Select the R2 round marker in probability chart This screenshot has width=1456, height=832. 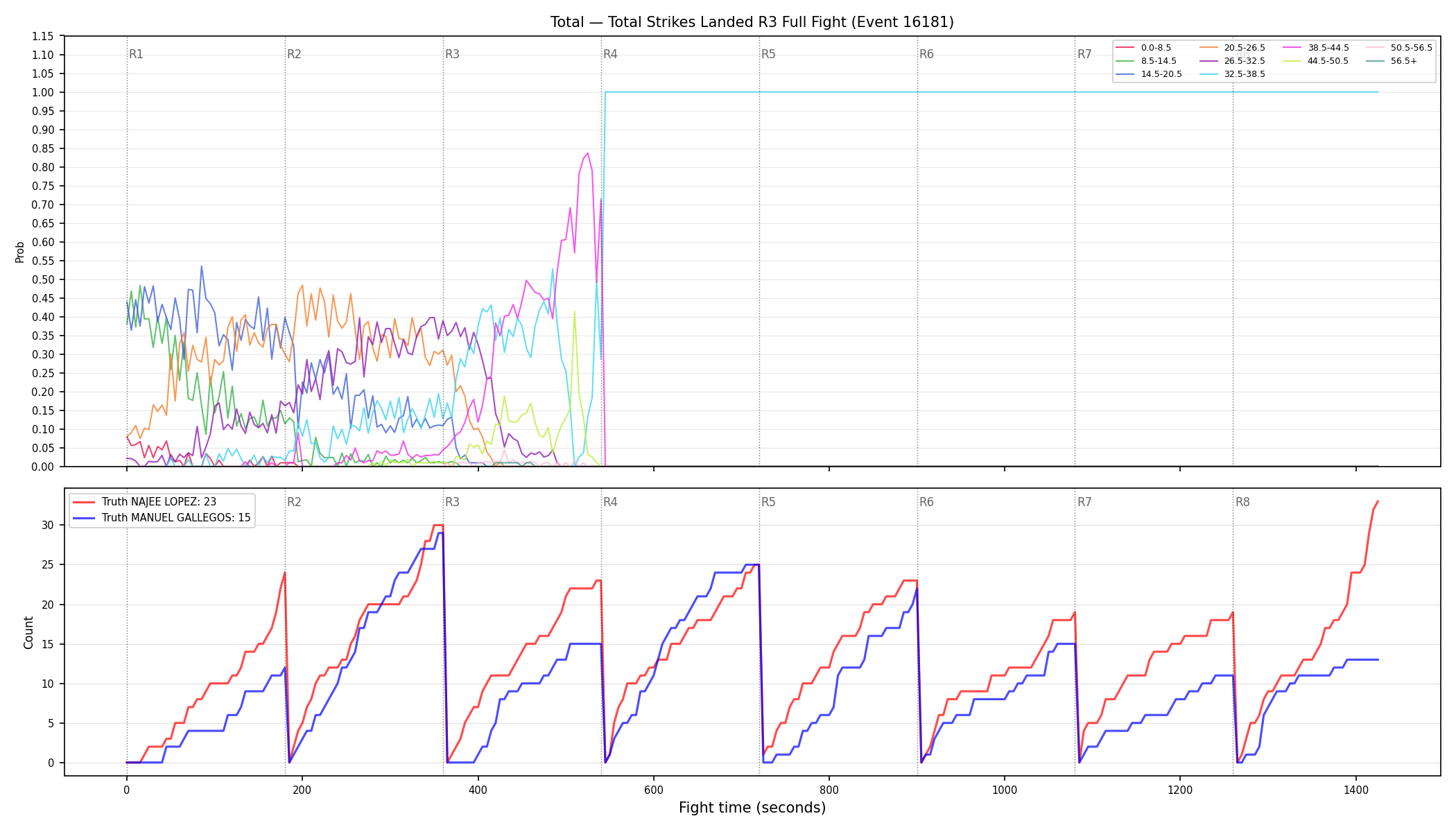294,54
